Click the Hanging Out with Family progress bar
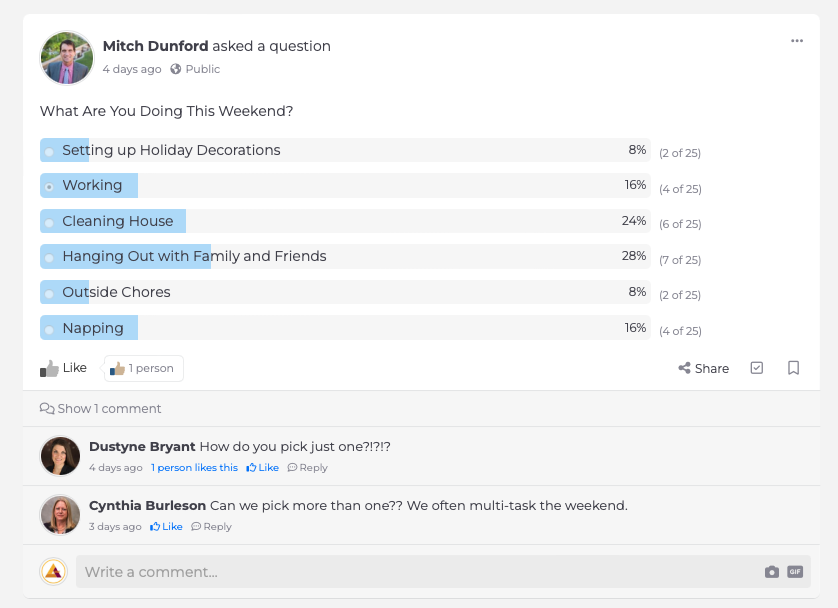Viewport: 838px width, 608px height. [x=345, y=256]
